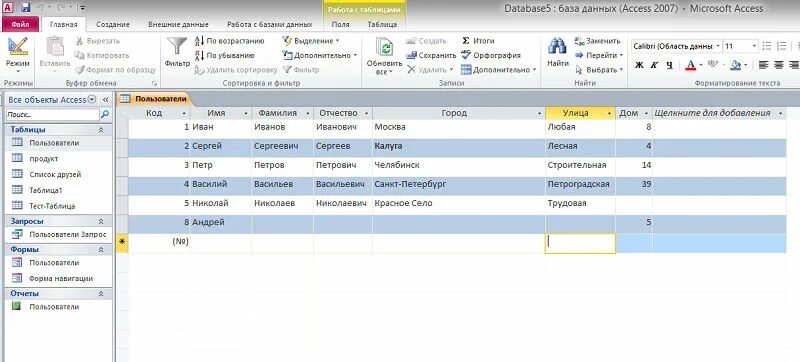800x362 pixels.
Task: Open the Файл tab
Action: pos(20,24)
